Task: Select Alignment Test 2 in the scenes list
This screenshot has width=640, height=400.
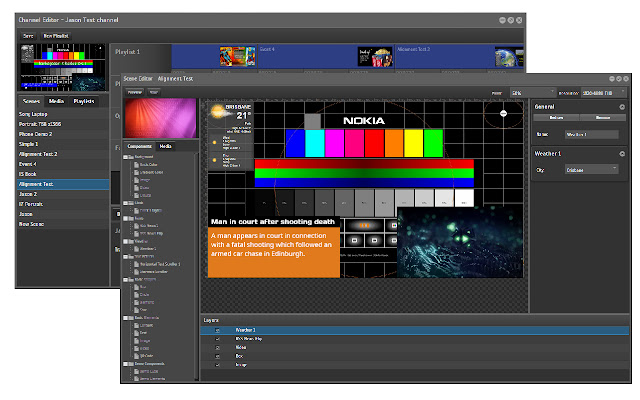Action: (63, 154)
